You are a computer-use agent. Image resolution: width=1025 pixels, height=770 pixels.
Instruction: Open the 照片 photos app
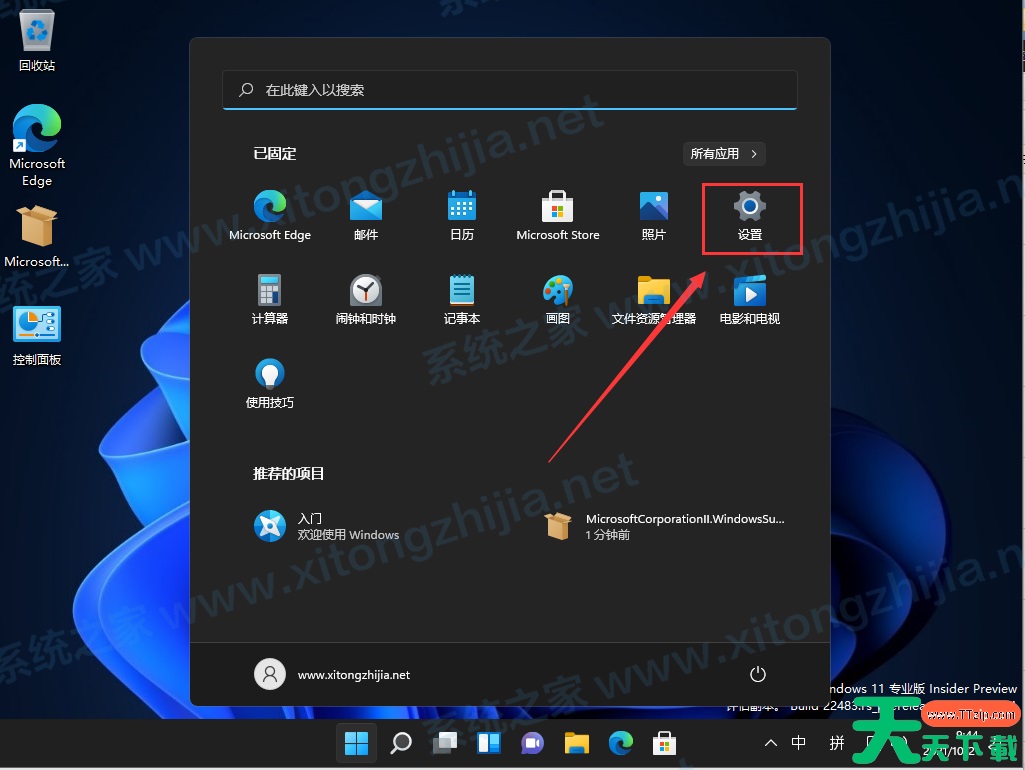[654, 216]
